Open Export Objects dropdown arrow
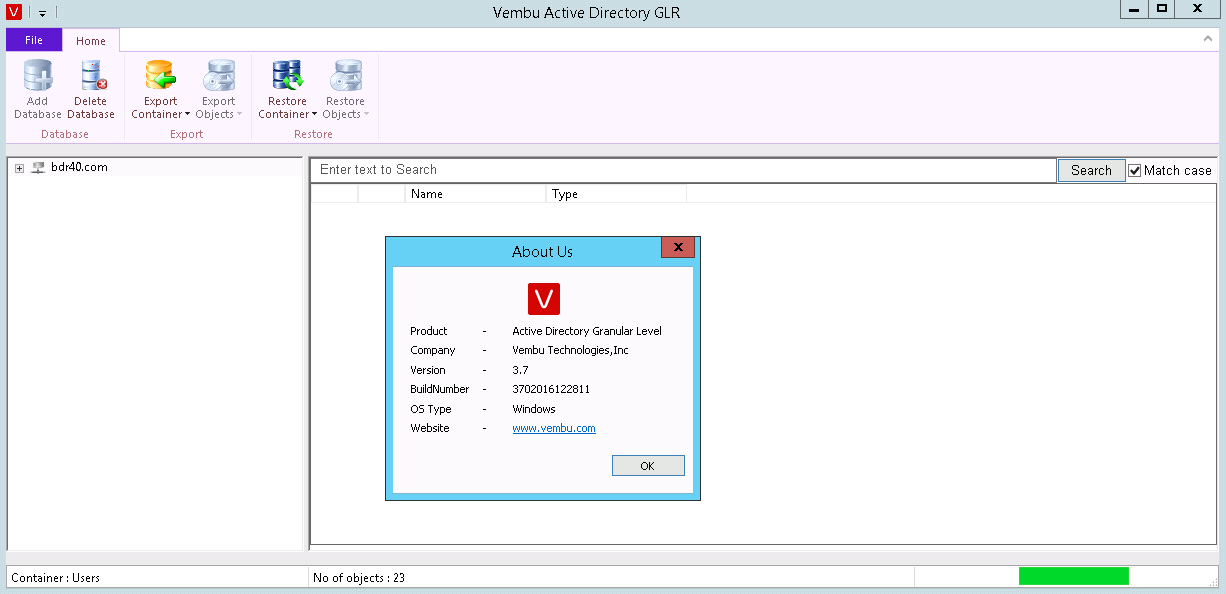 click(x=239, y=114)
